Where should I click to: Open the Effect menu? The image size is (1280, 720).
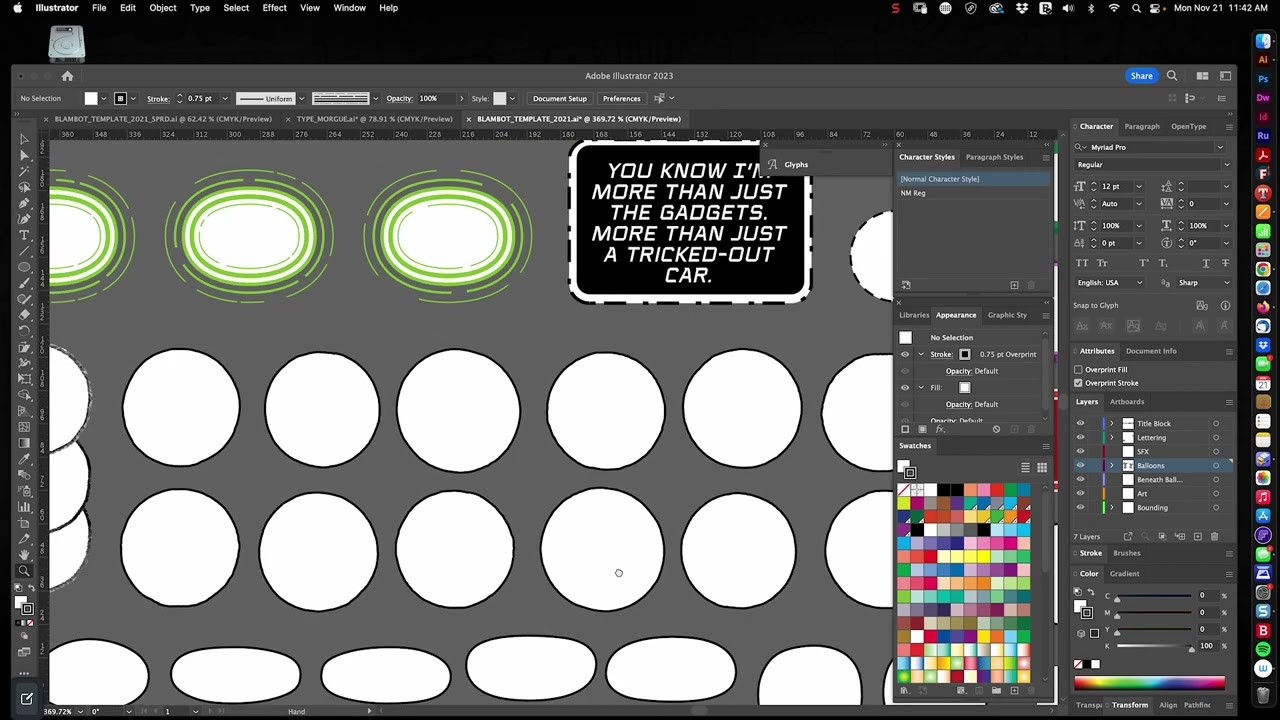[x=275, y=8]
